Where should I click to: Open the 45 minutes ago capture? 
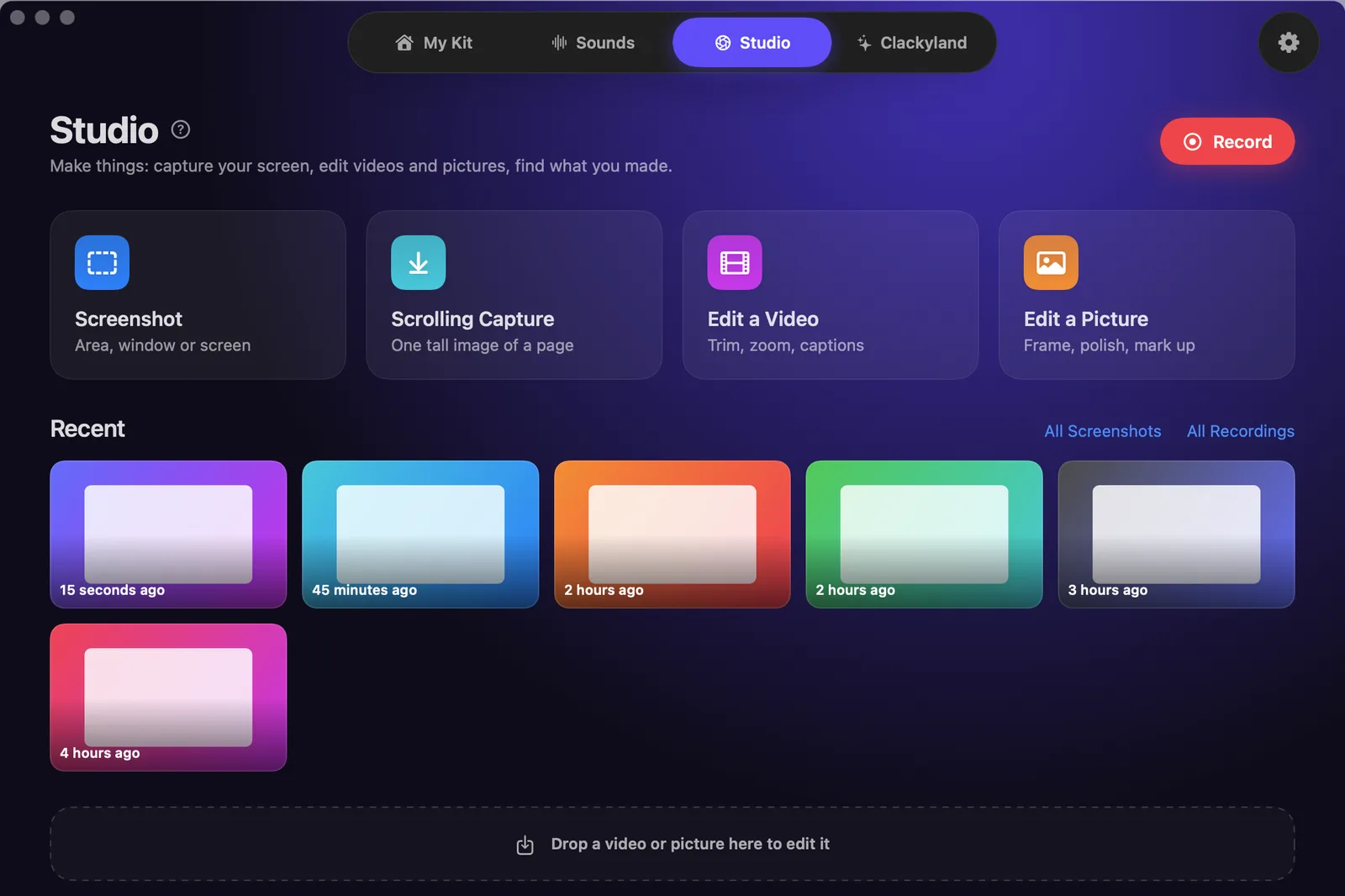tap(420, 534)
